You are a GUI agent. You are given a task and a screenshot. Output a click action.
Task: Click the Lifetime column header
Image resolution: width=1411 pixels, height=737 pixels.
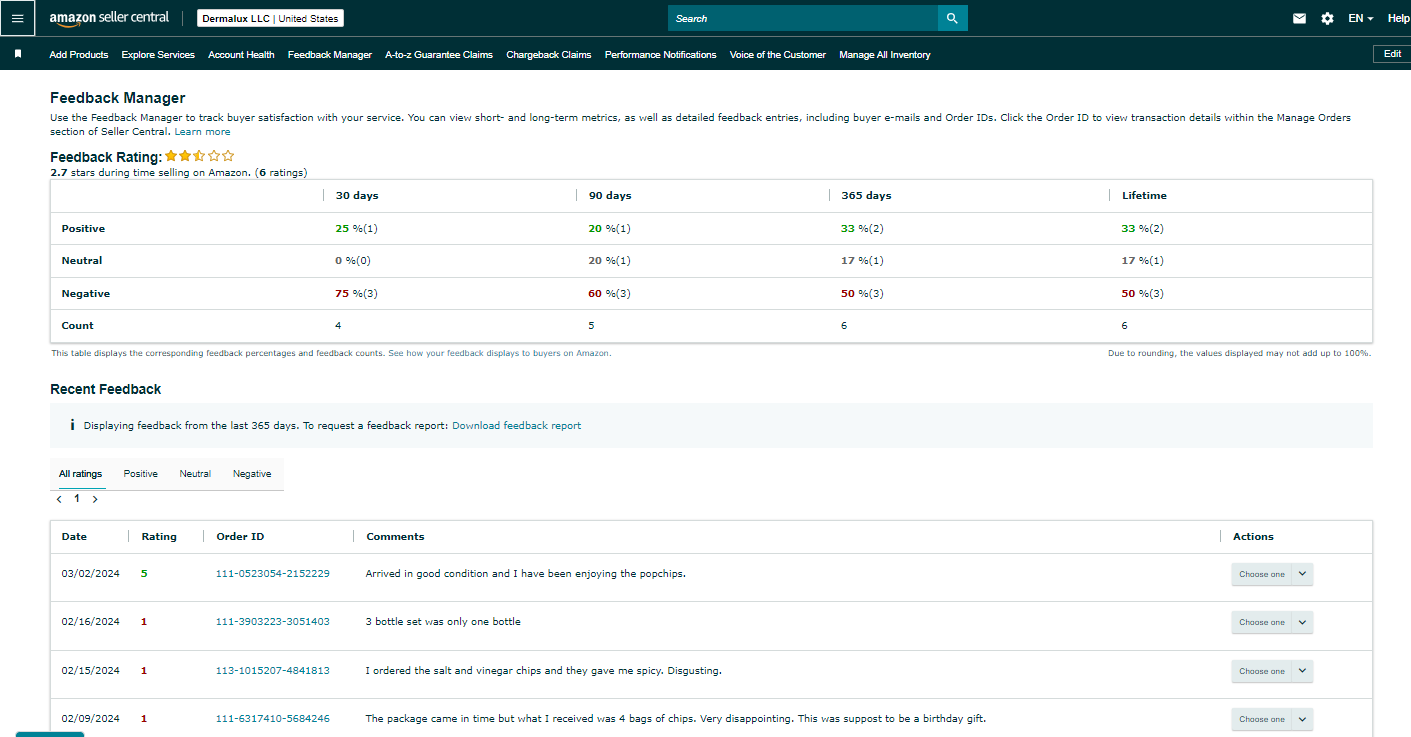(1144, 196)
